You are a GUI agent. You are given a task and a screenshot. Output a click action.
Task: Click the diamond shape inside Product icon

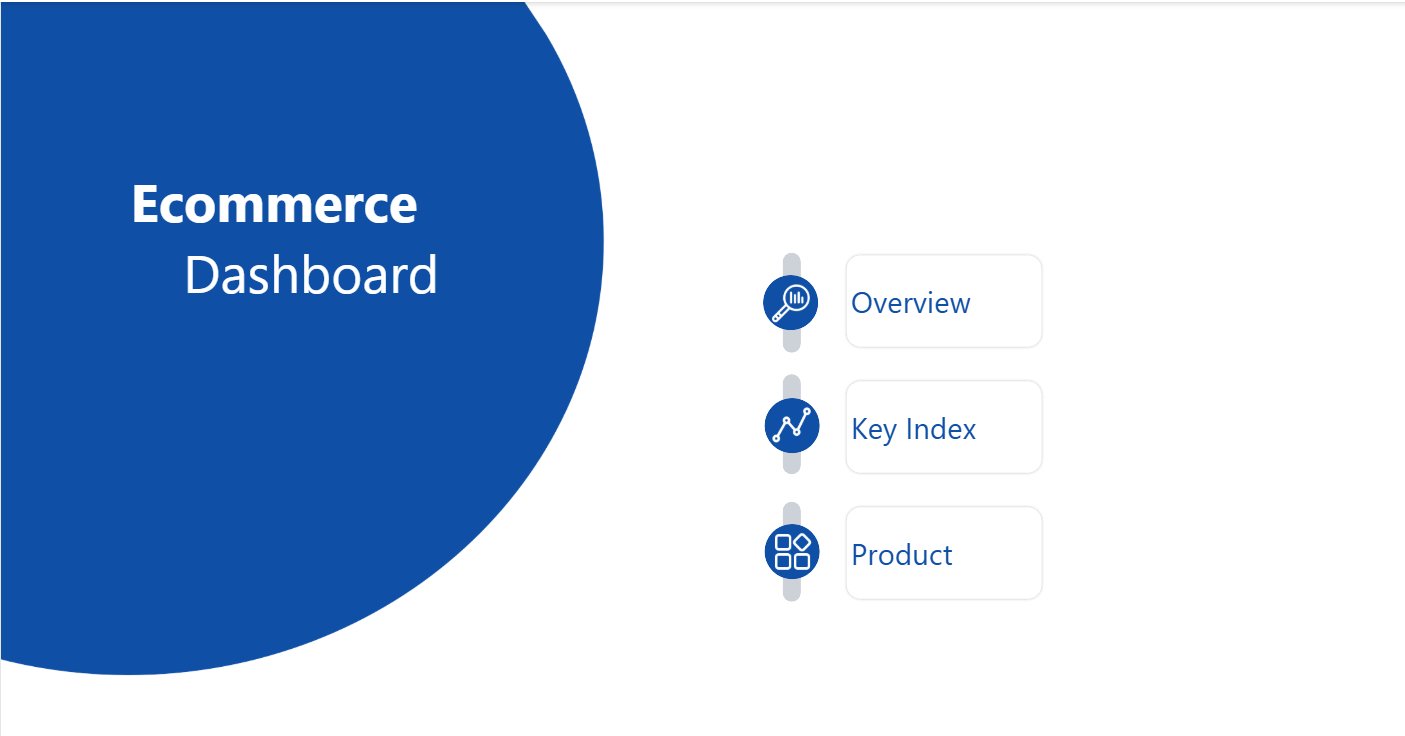801,542
